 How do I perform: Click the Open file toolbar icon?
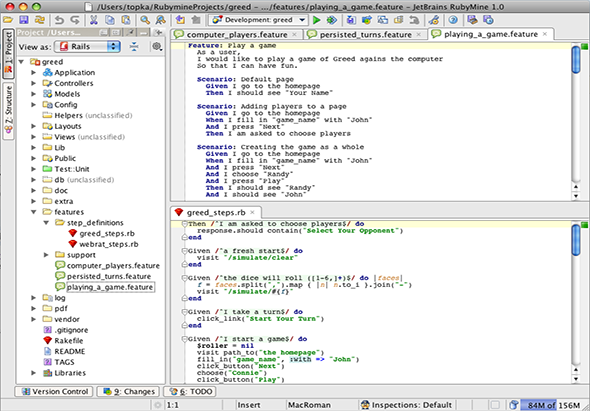pyautogui.click(x=8, y=20)
